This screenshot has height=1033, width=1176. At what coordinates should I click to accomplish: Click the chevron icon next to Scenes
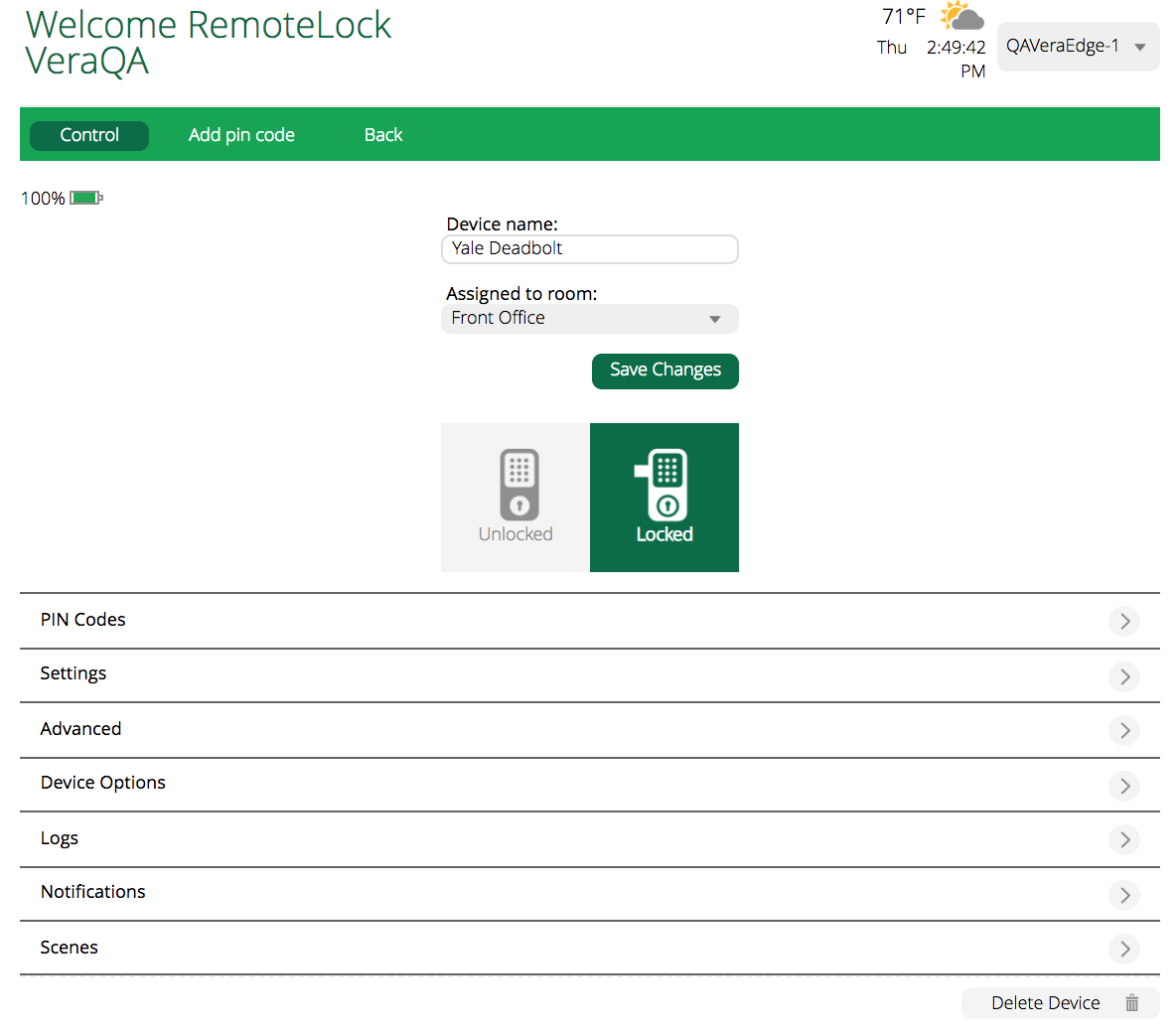tap(1123, 949)
